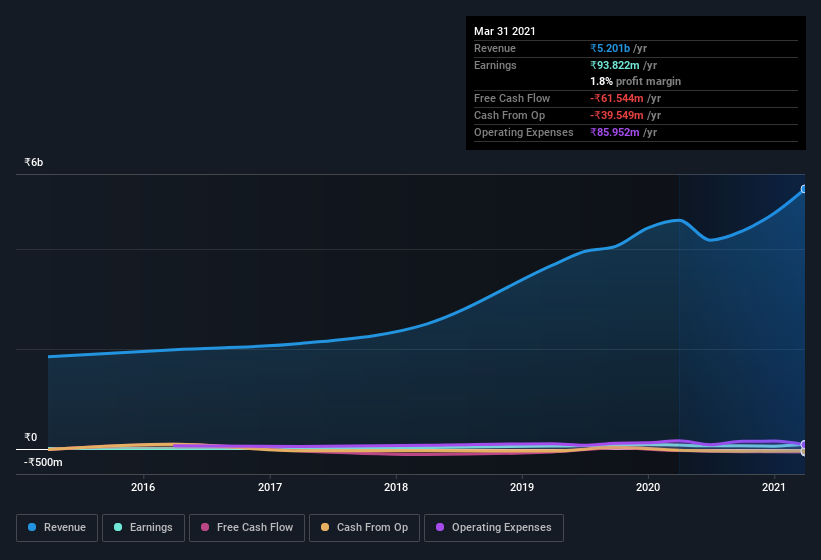Image resolution: width=821 pixels, height=560 pixels.
Task: Click the 2018 x-axis label
Action: click(396, 487)
